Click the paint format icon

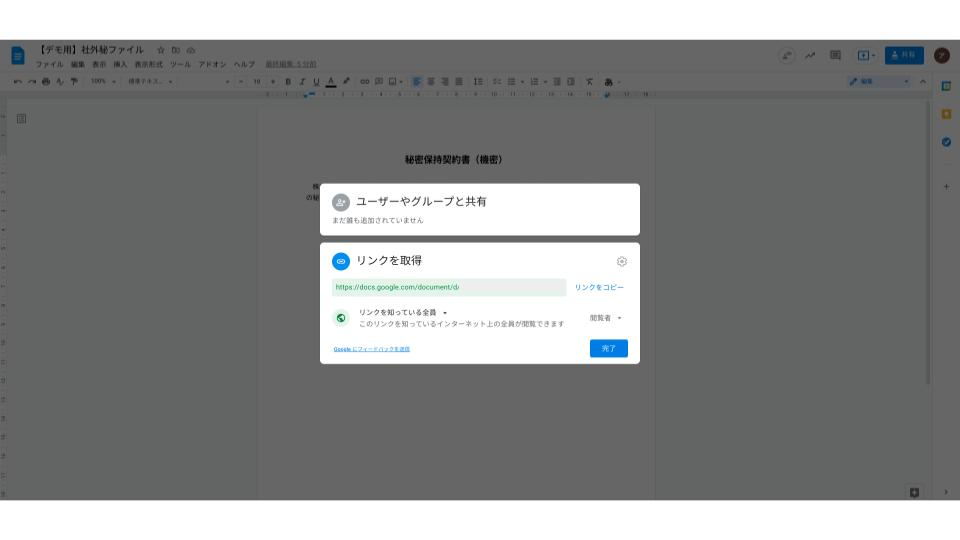tap(74, 81)
